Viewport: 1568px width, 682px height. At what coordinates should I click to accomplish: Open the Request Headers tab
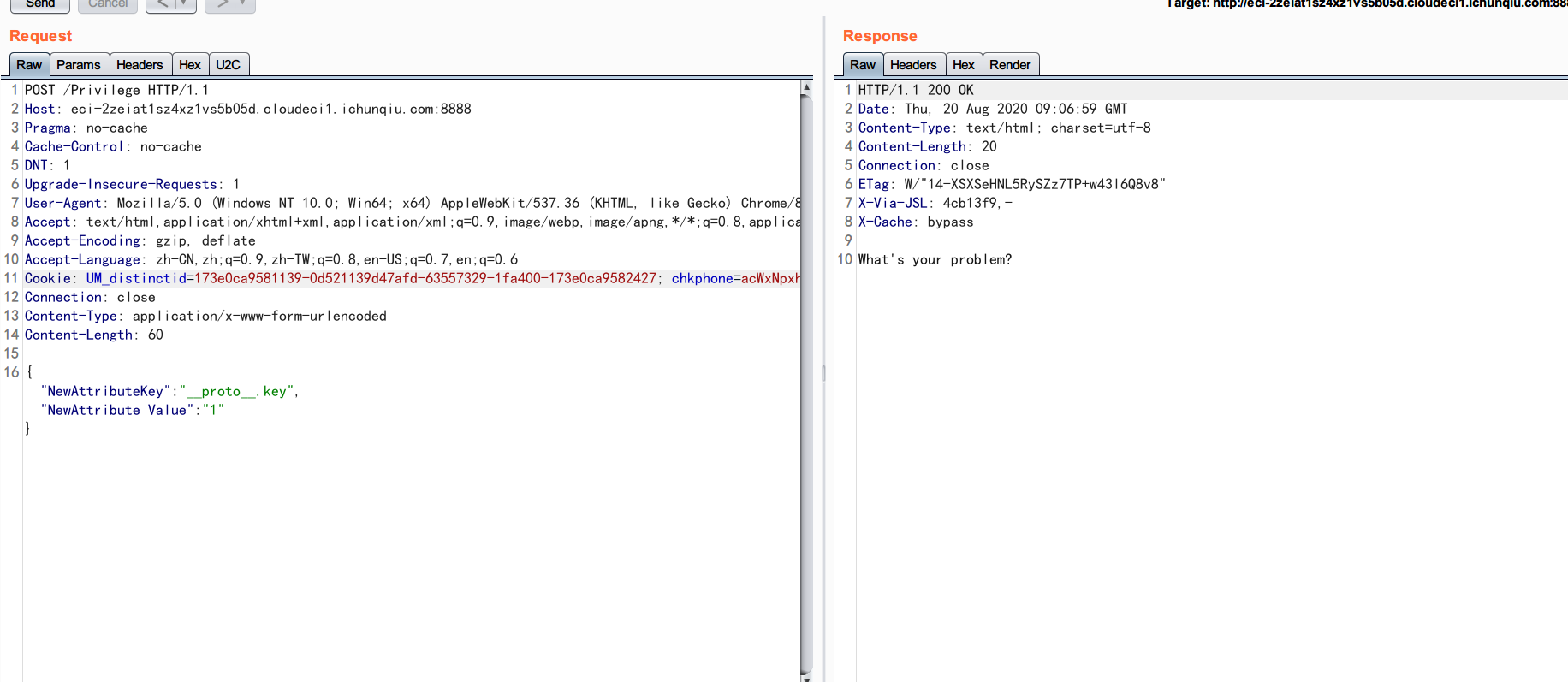pos(140,65)
